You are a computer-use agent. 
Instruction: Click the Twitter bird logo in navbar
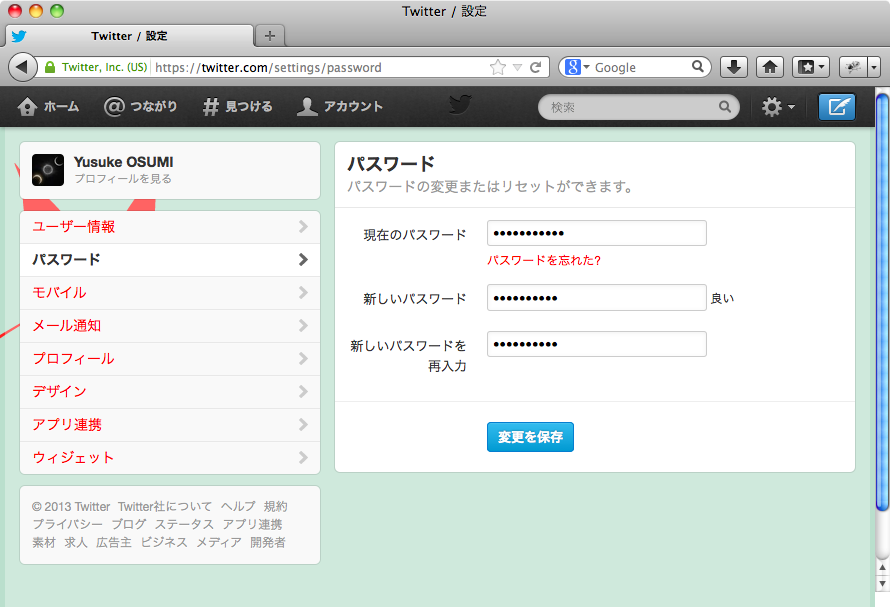[460, 105]
